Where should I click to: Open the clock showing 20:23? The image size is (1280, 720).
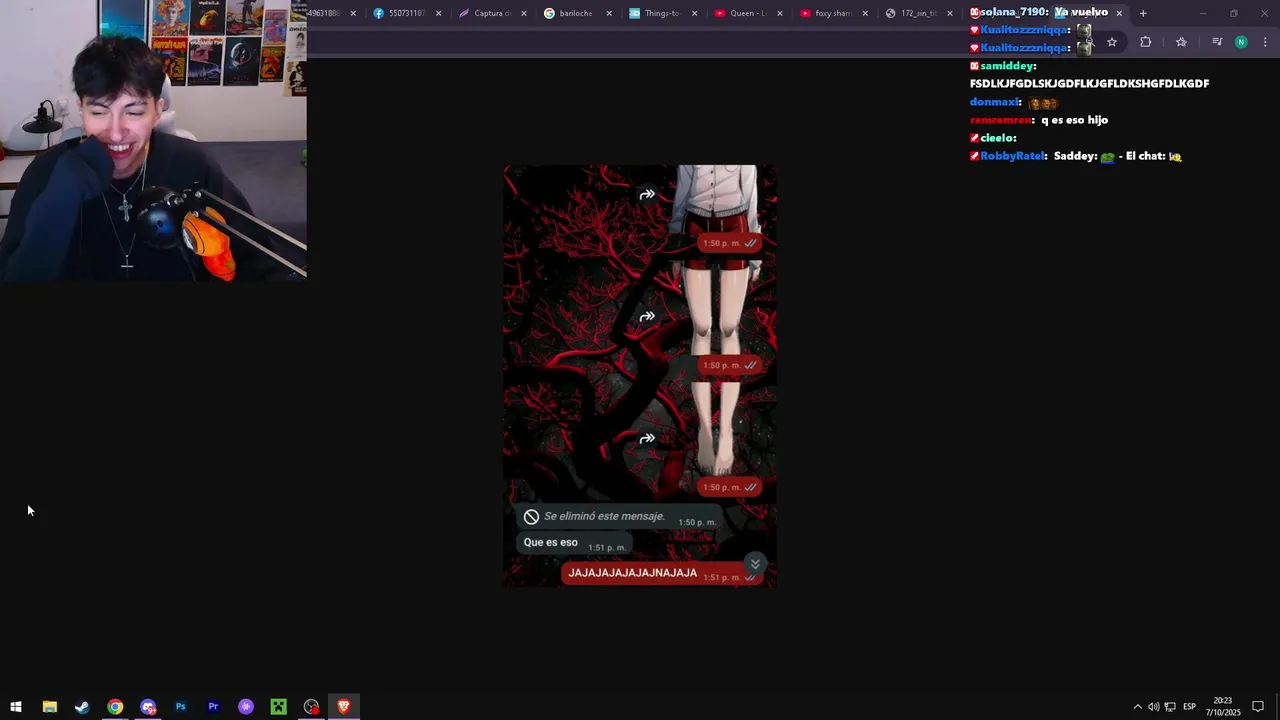click(x=1222, y=707)
